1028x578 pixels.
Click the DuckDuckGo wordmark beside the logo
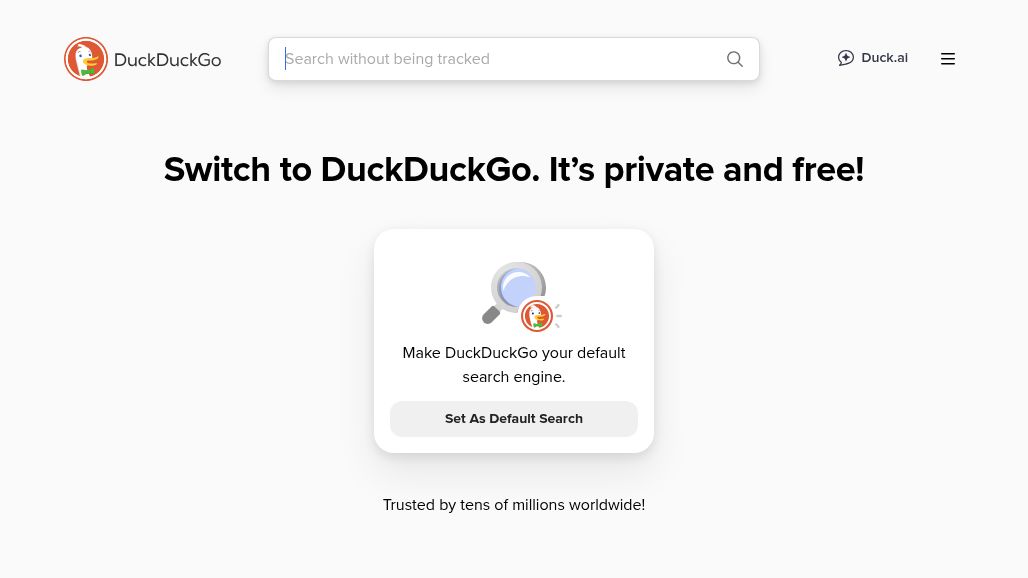[x=167, y=59]
